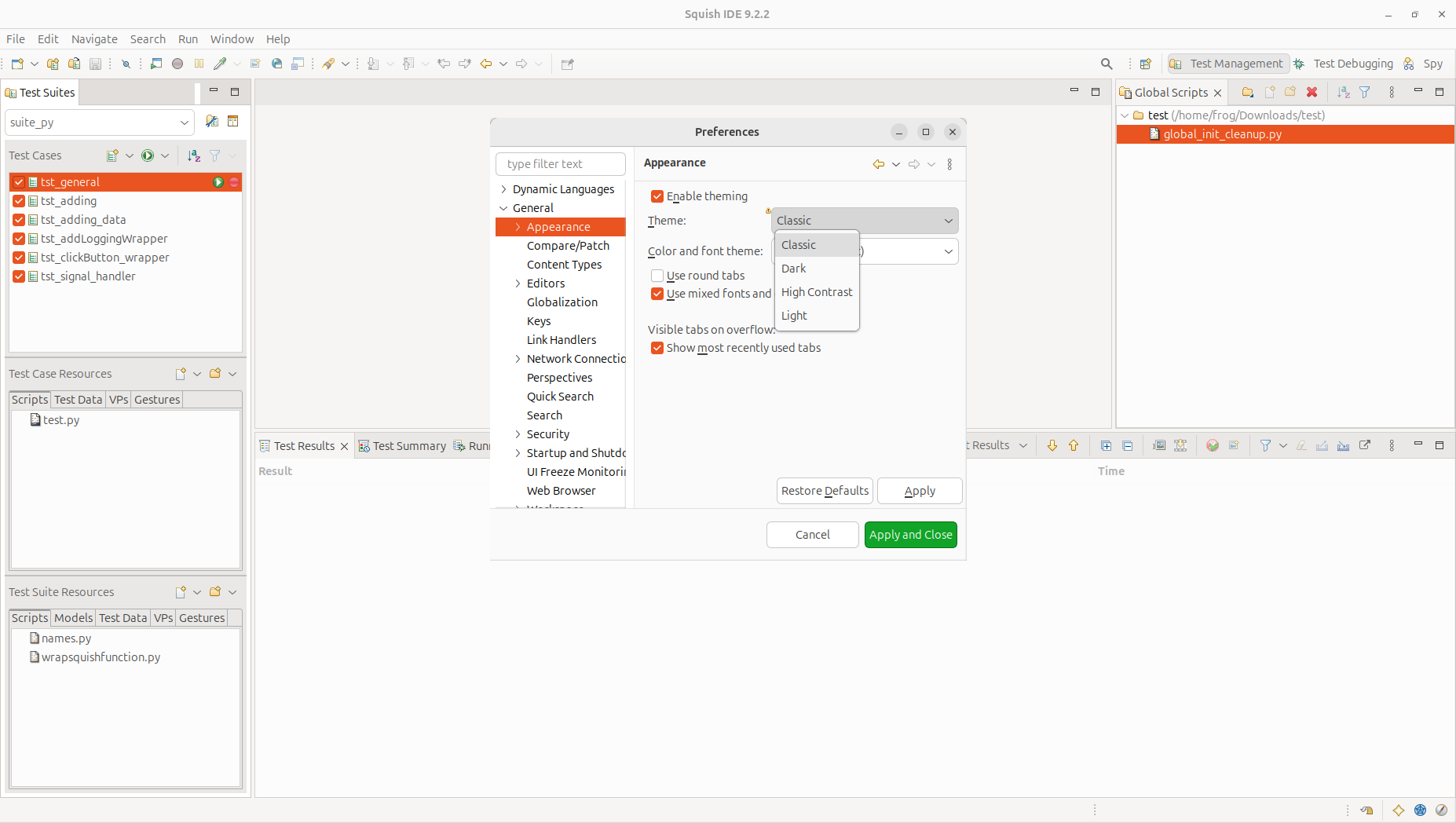Uncheck the tst_adding_data checkbox
Screen dimensions: 1456x823
19,220
